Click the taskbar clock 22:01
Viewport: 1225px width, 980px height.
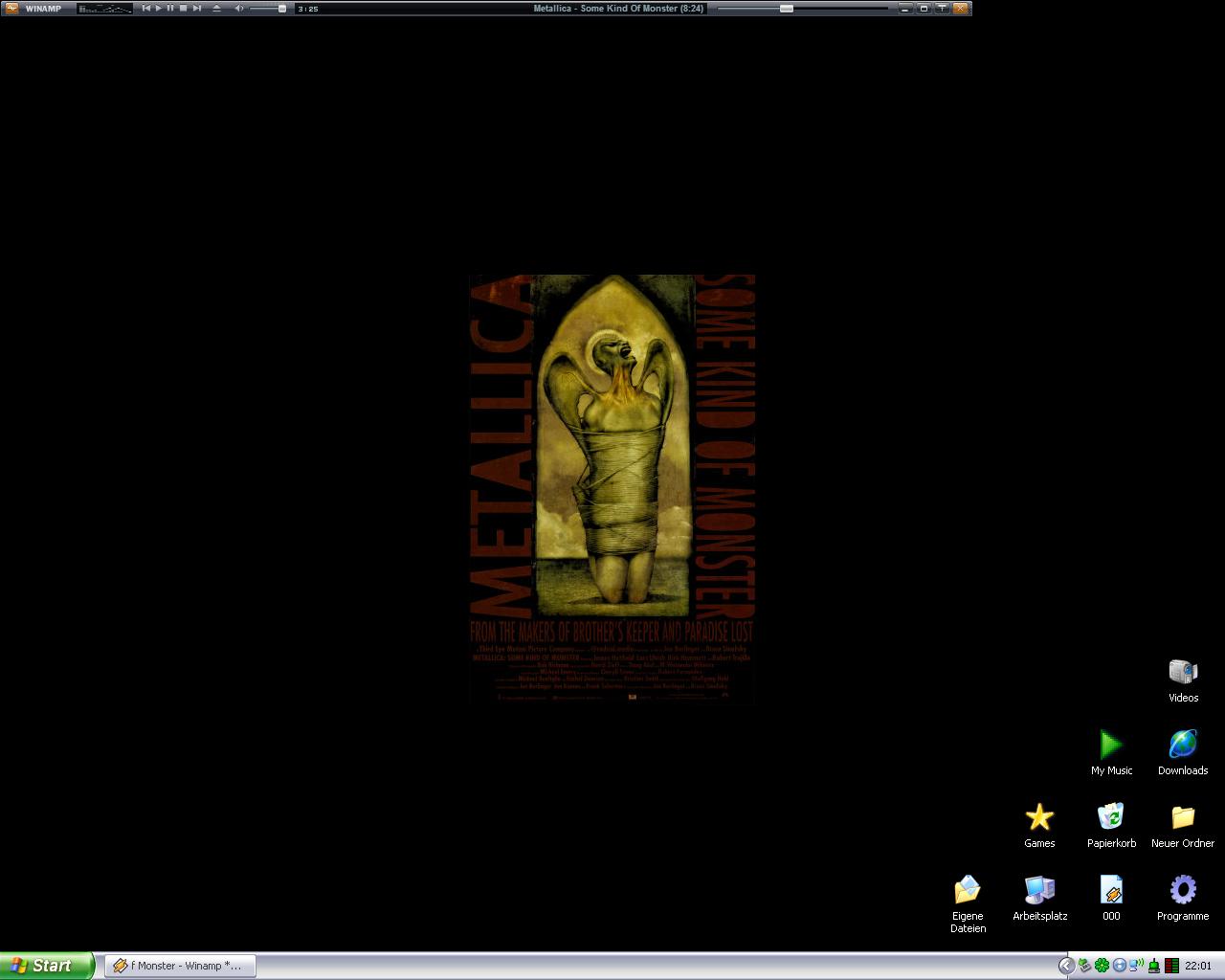point(1198,966)
